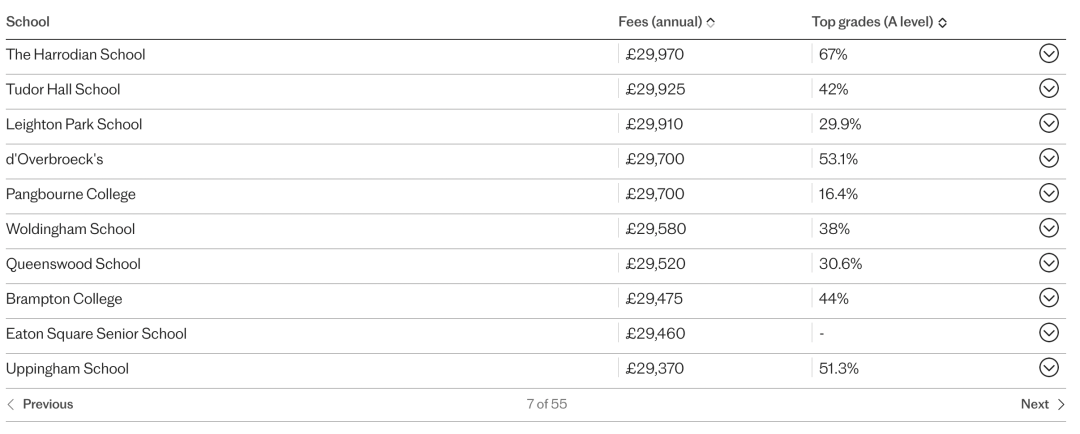Viewport: 1080px width, 434px height.
Task: Click the Uppingham School name
Action: point(68,369)
